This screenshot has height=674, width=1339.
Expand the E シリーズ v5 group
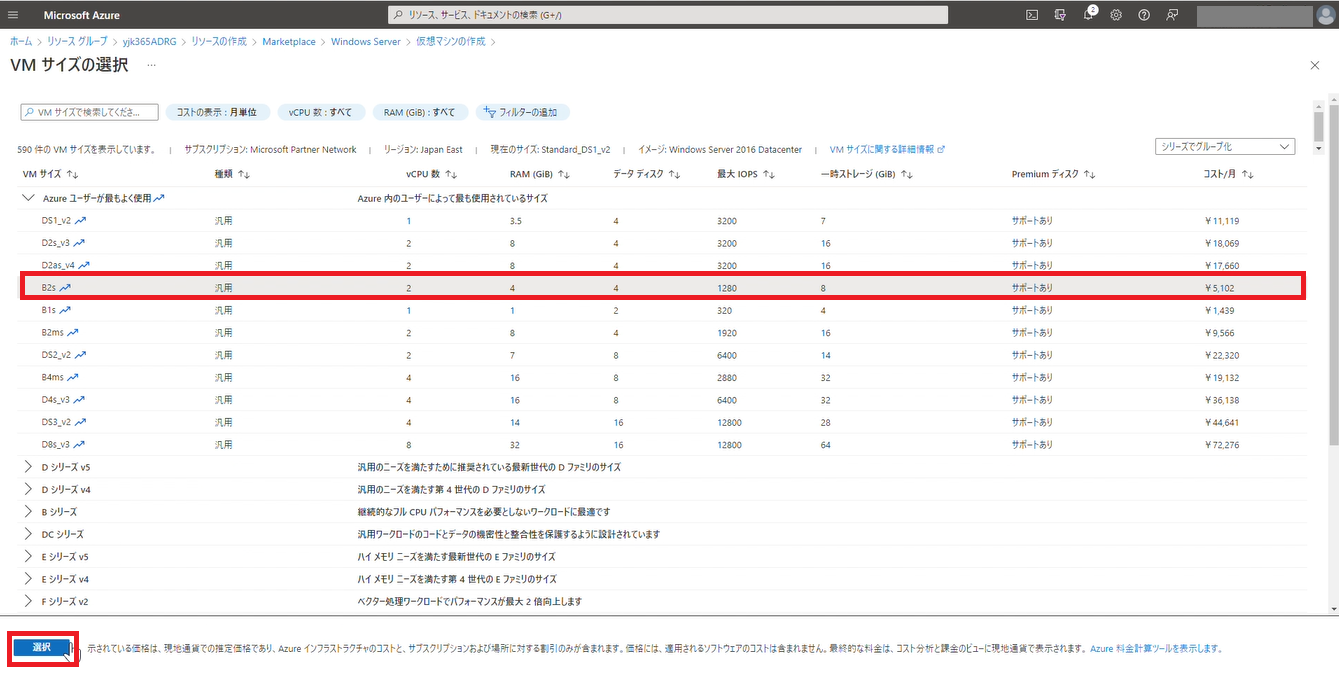coord(28,556)
